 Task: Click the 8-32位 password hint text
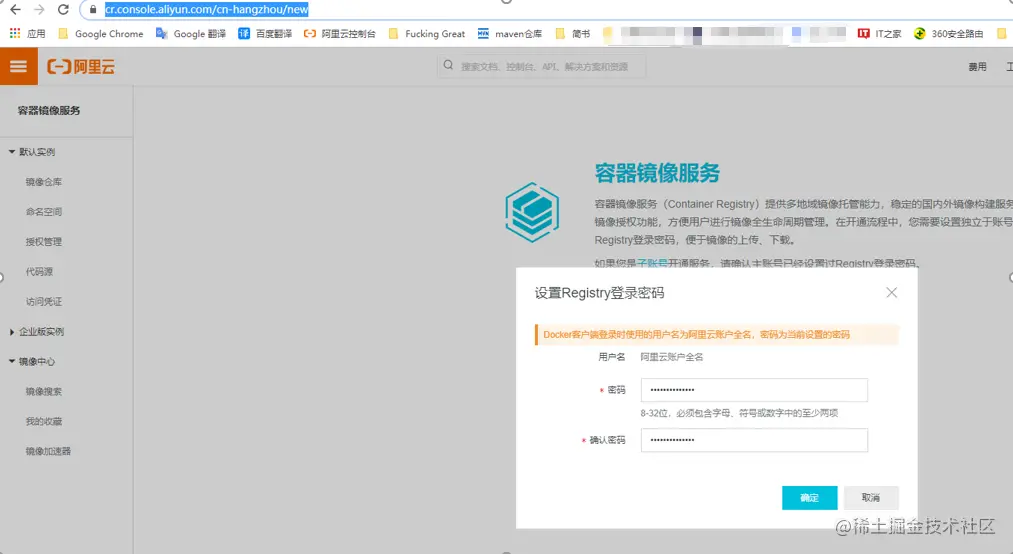(x=739, y=413)
